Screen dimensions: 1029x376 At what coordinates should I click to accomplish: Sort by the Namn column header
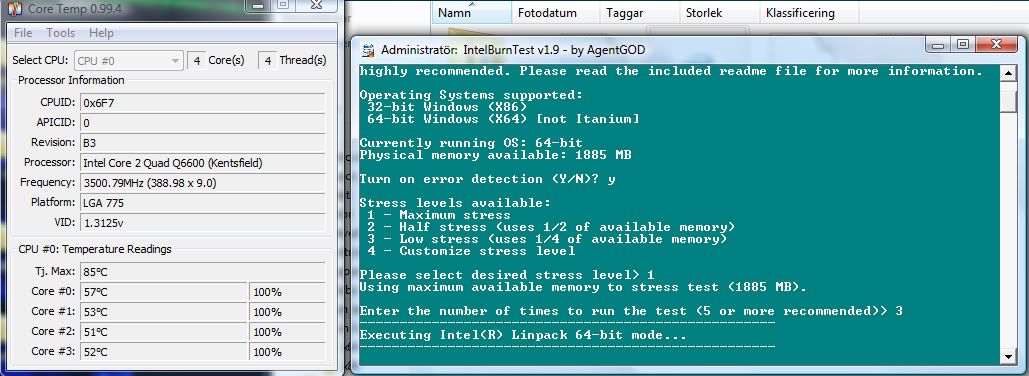pos(471,12)
